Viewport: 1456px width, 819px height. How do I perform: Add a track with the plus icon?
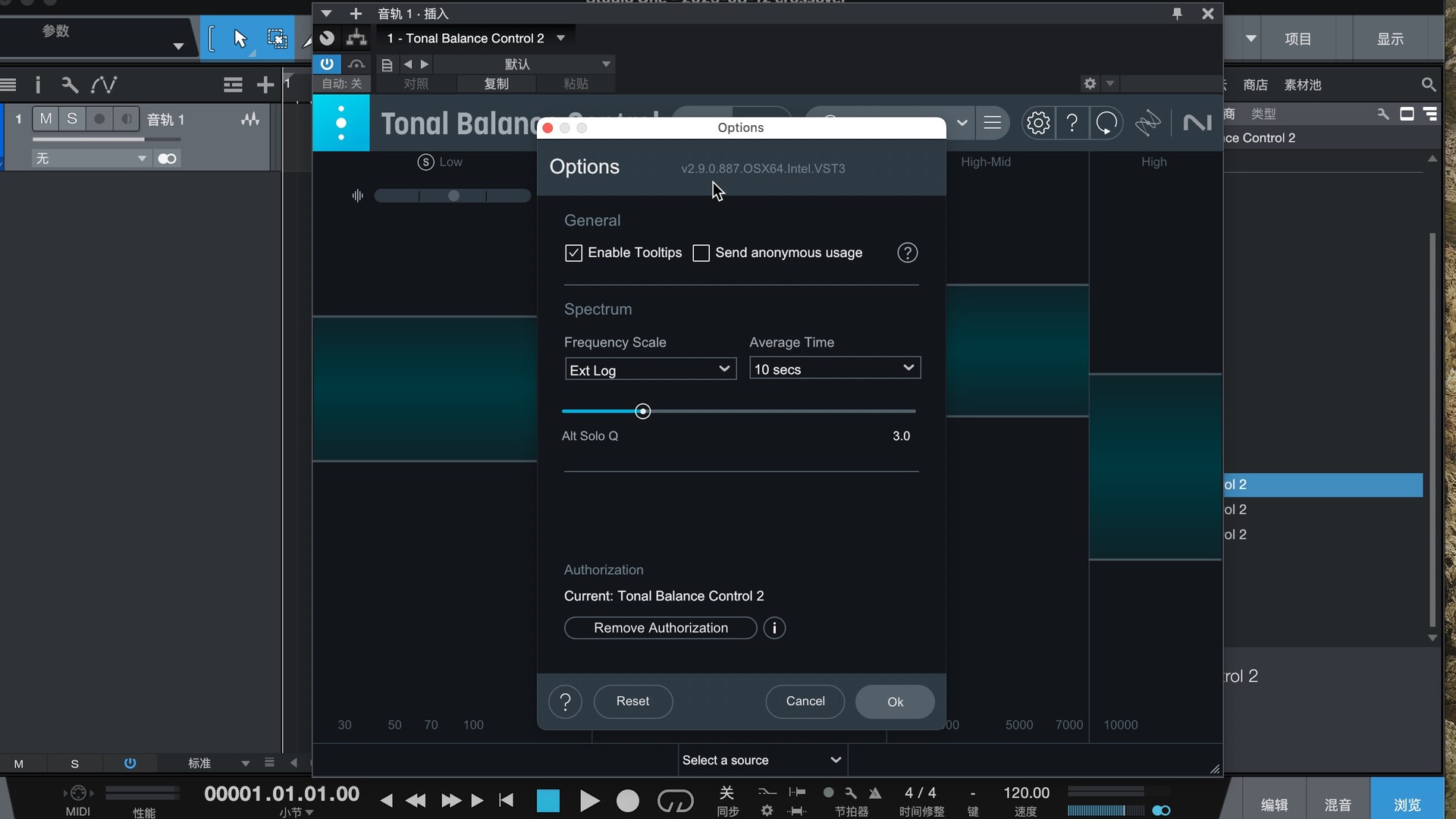pyautogui.click(x=265, y=85)
